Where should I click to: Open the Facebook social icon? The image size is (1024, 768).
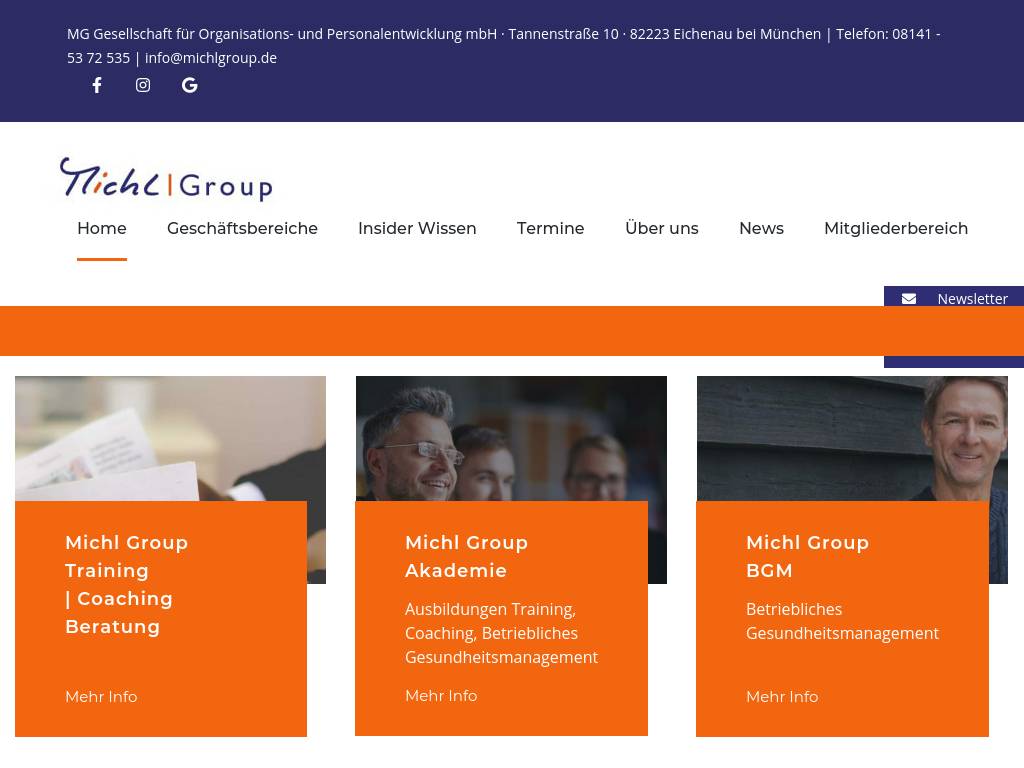[x=97, y=85]
